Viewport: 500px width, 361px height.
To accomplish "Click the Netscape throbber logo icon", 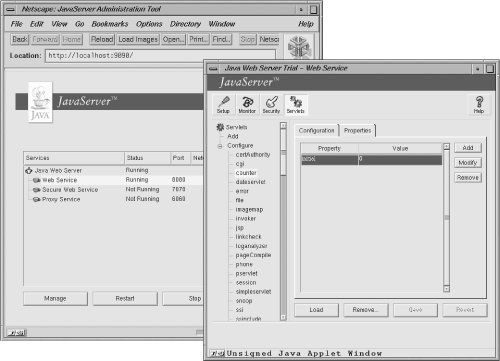I will coord(299,47).
